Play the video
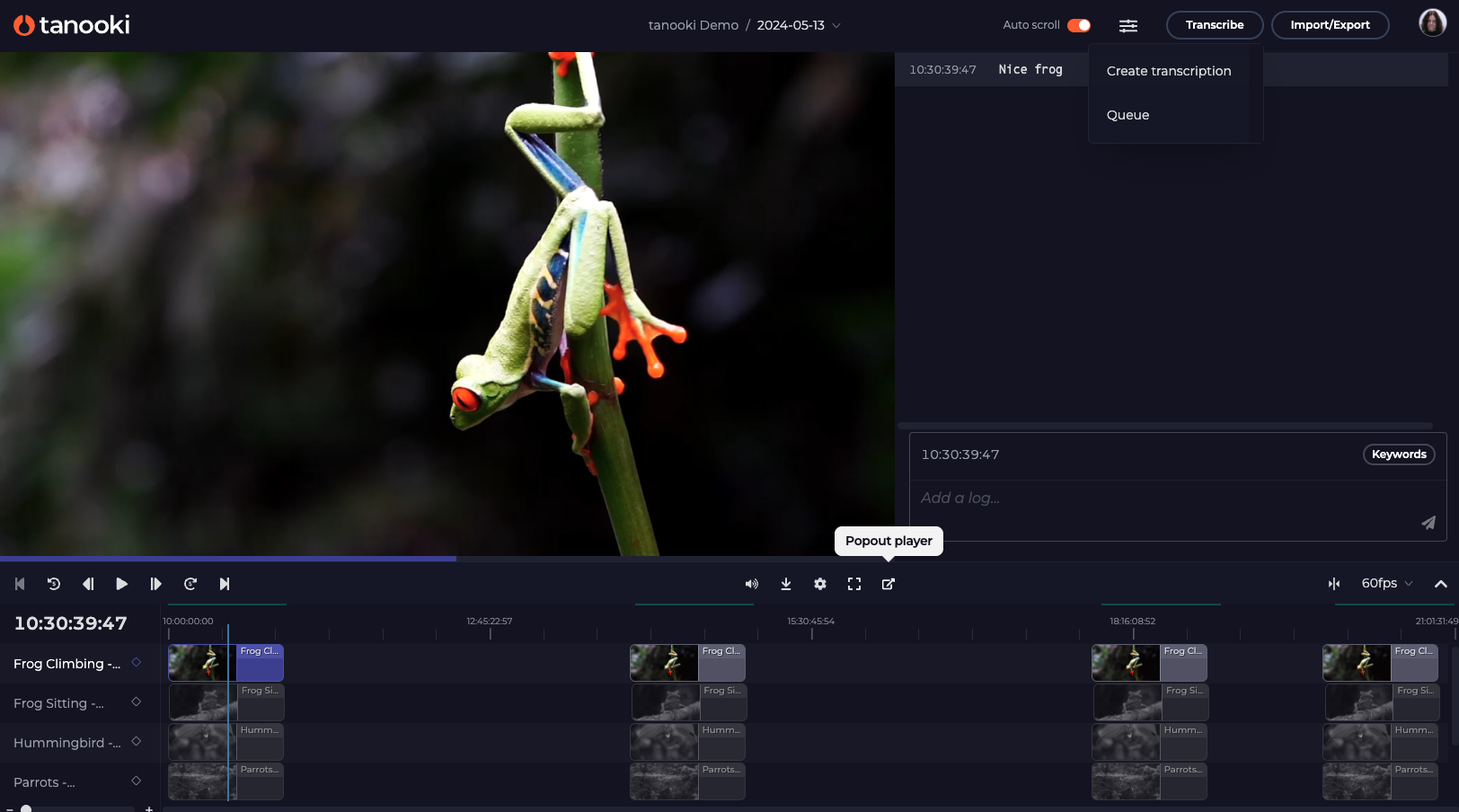The width and height of the screenshot is (1459, 812). [121, 584]
